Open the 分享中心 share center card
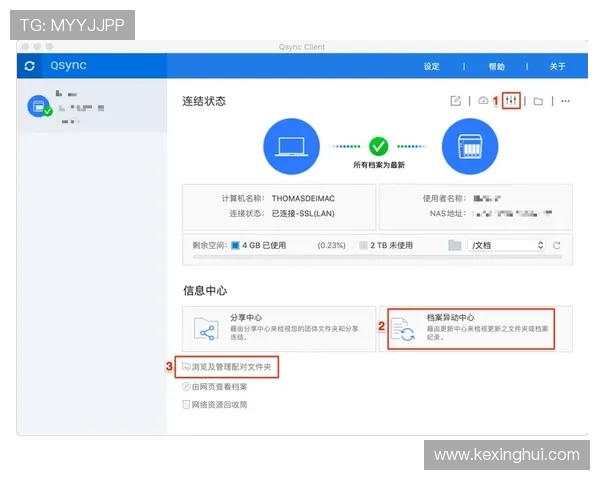 point(279,329)
